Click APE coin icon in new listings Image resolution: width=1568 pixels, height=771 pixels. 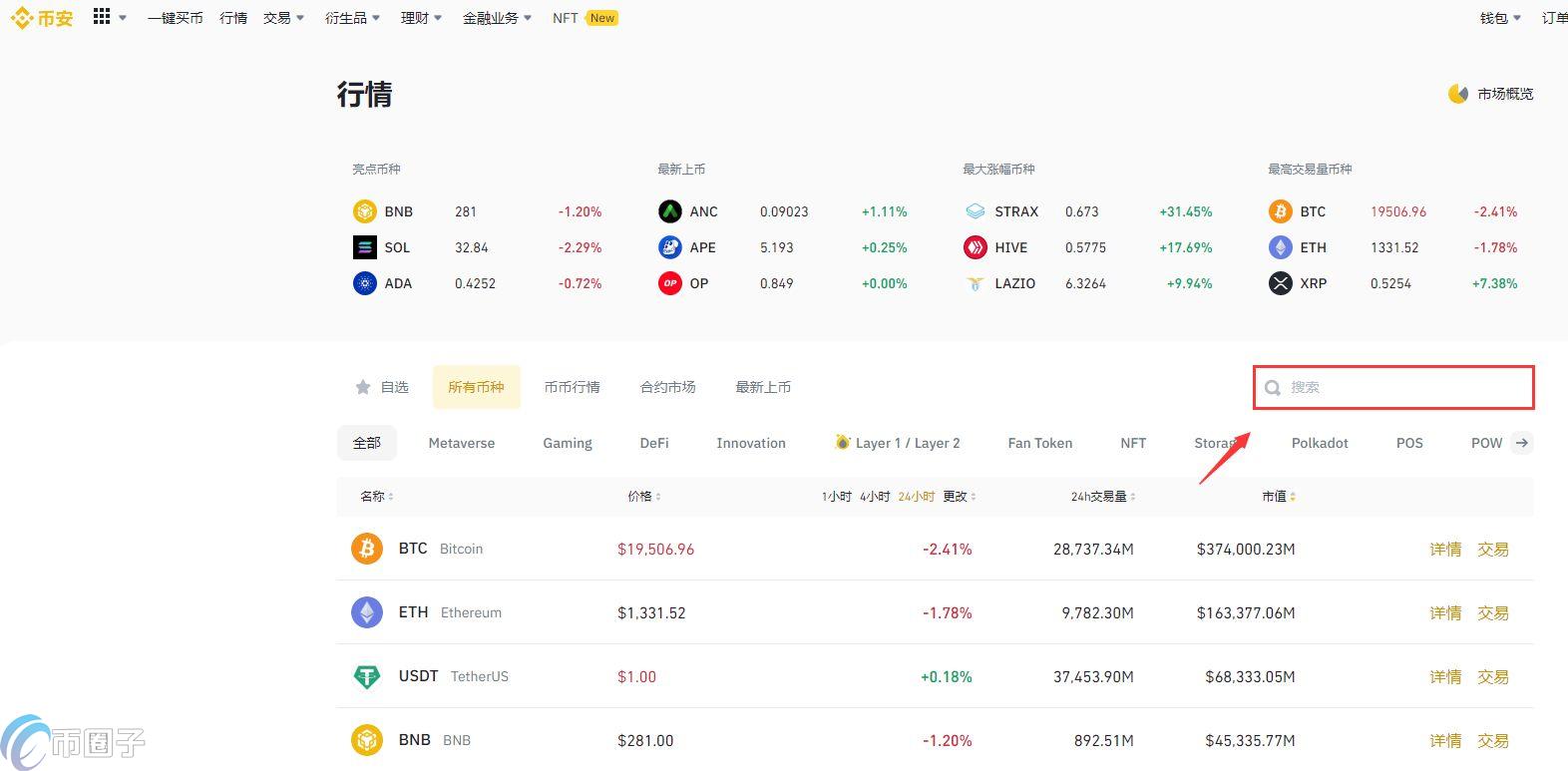(670, 247)
